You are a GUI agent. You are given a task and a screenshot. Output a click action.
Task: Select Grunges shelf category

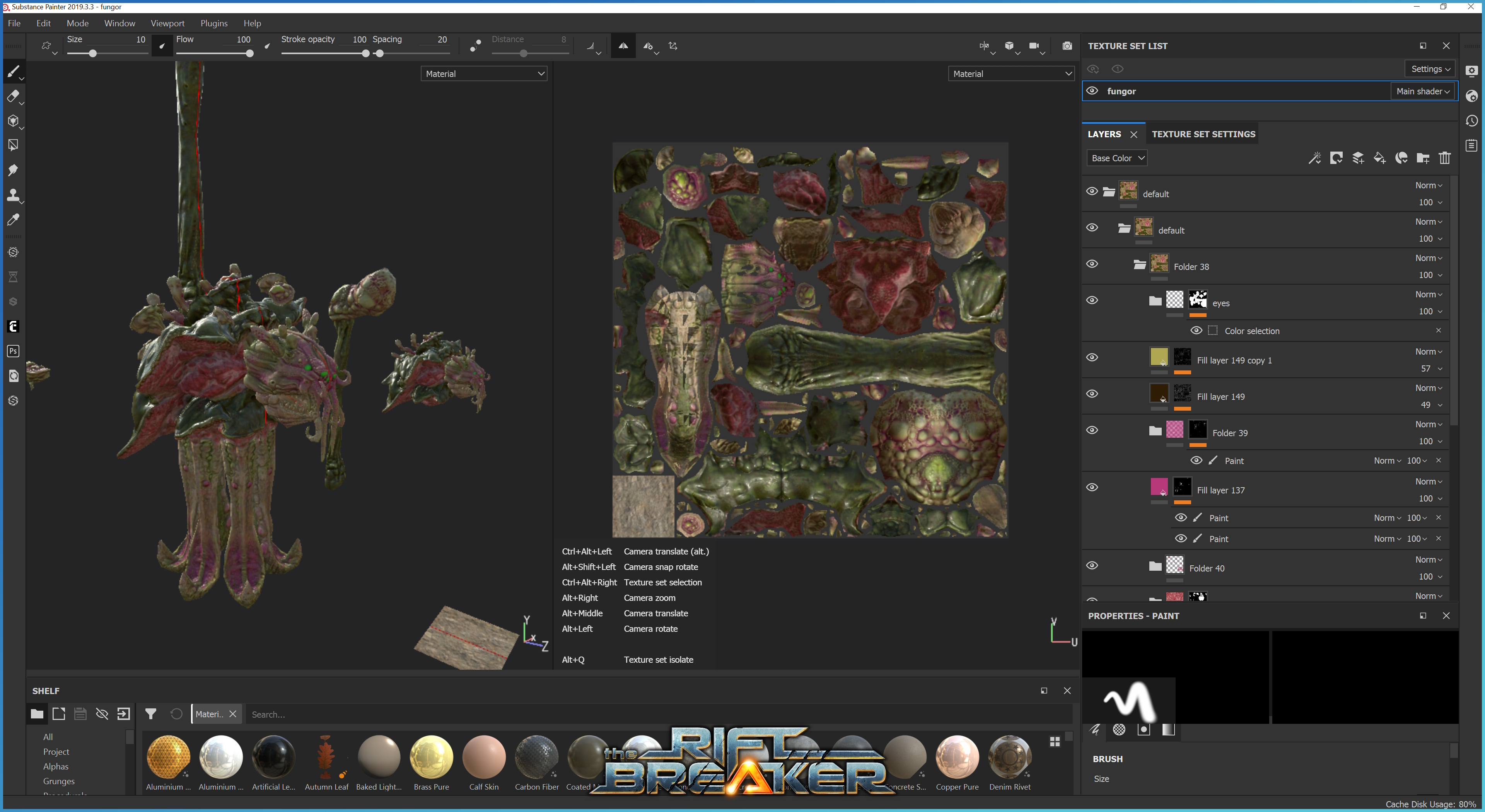[59, 781]
